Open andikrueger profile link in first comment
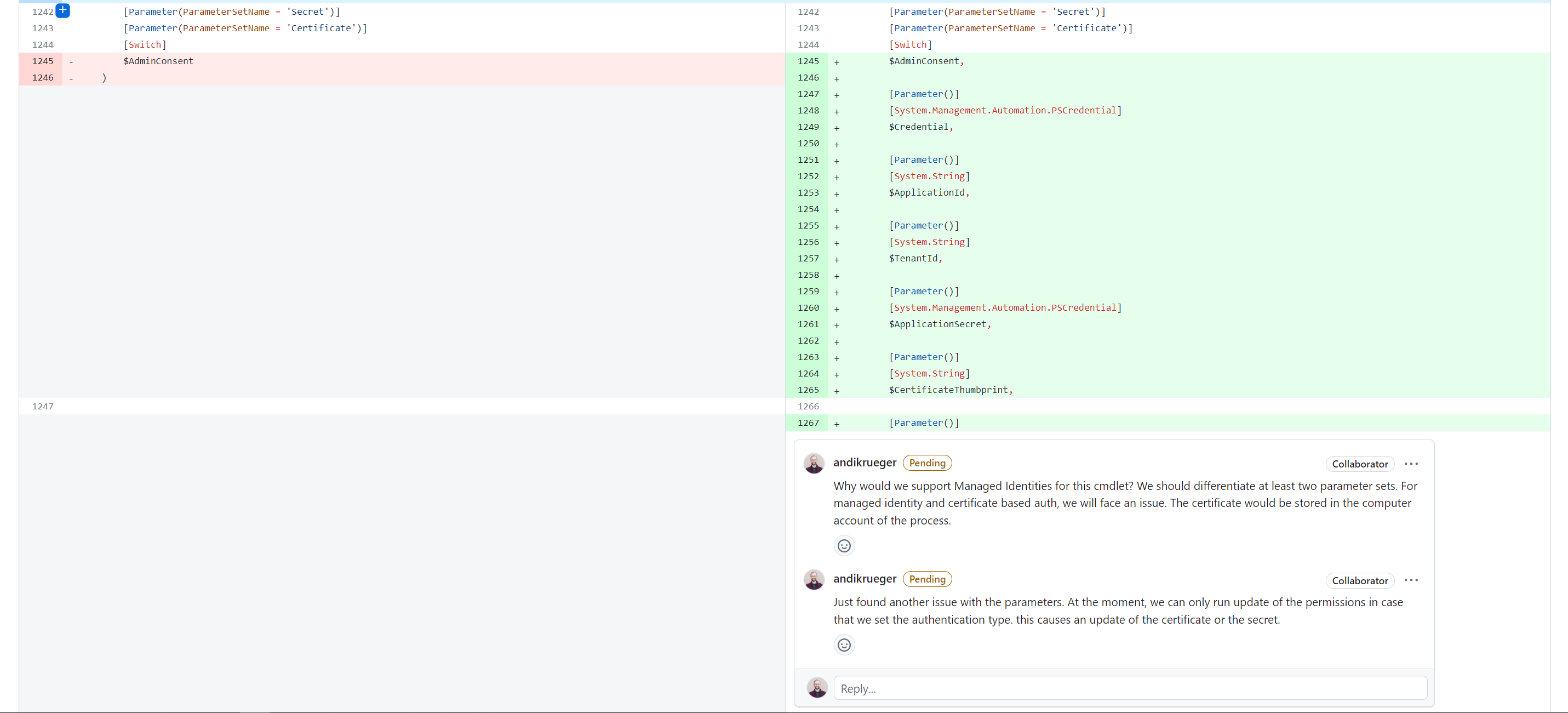 (x=865, y=463)
